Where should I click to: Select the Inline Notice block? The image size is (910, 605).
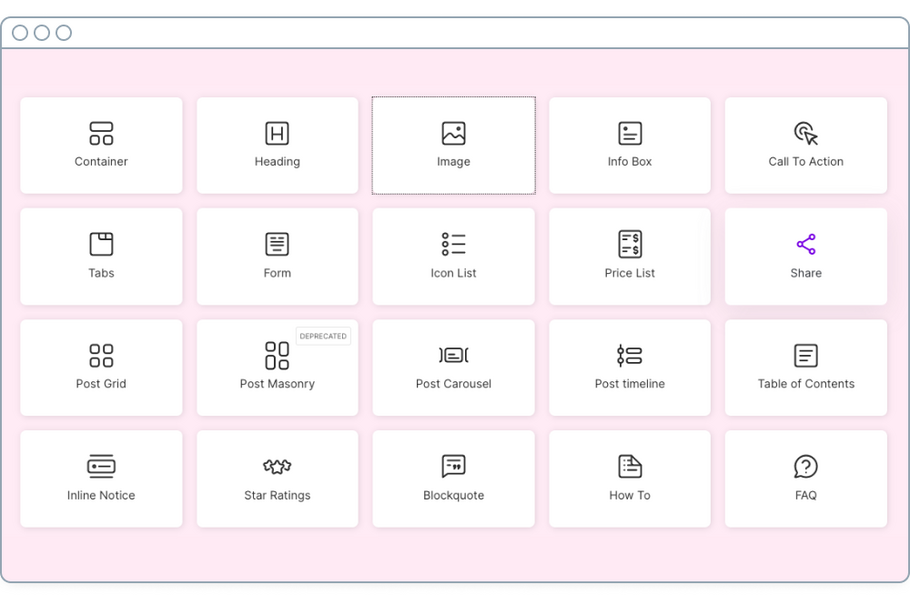[x=100, y=478]
